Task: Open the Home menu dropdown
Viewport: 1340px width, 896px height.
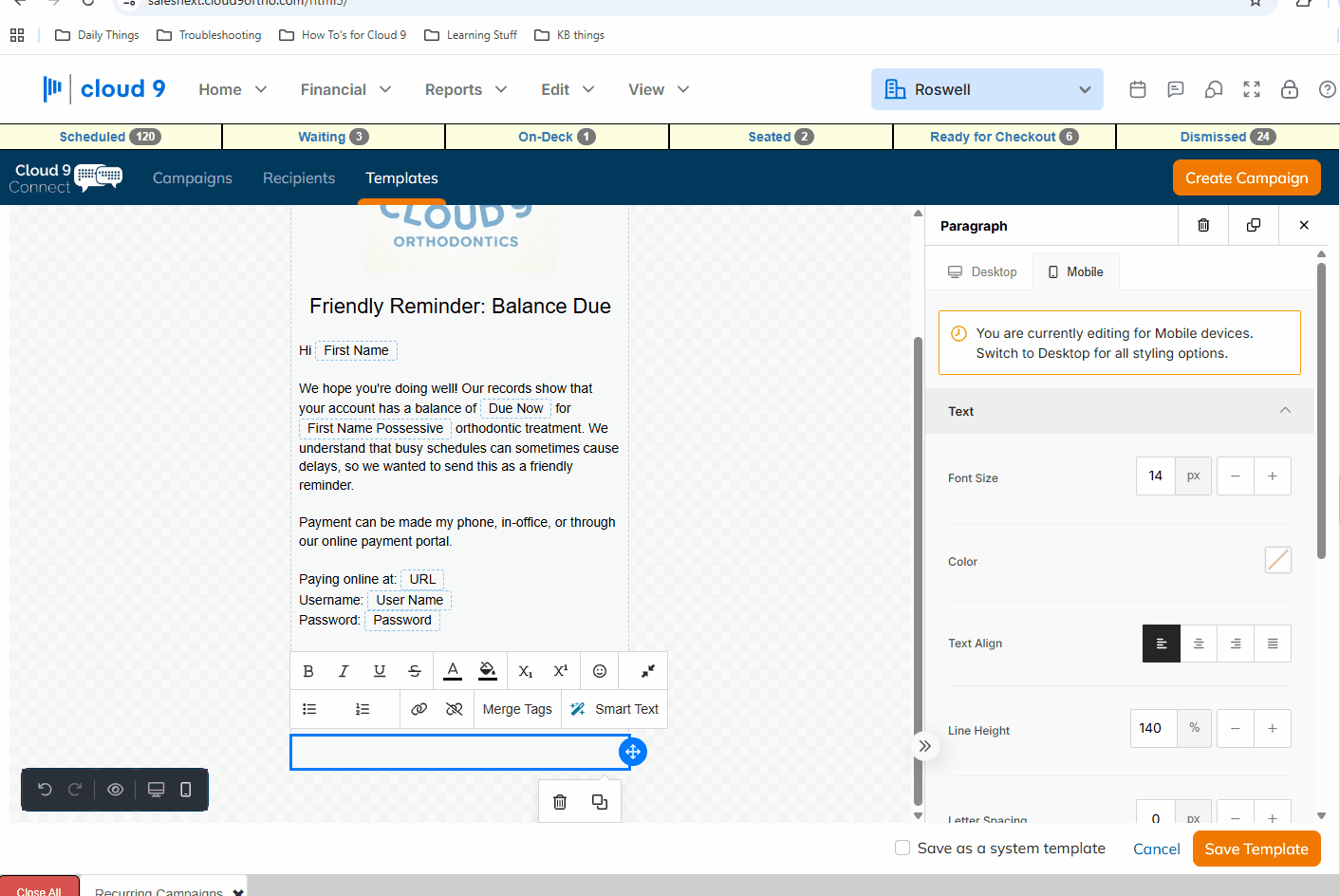Action: (x=233, y=89)
